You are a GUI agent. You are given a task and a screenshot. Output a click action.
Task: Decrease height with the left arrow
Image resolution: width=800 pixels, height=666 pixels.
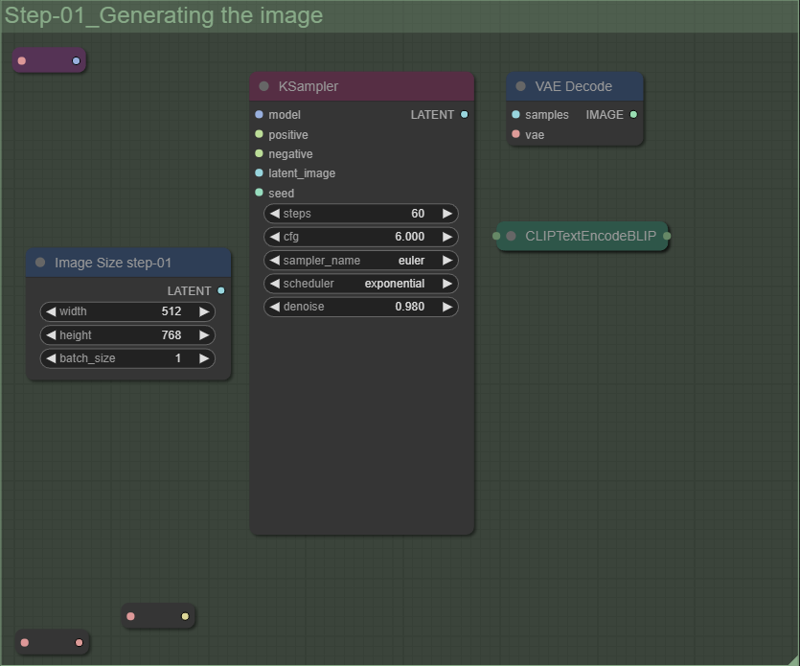click(51, 335)
